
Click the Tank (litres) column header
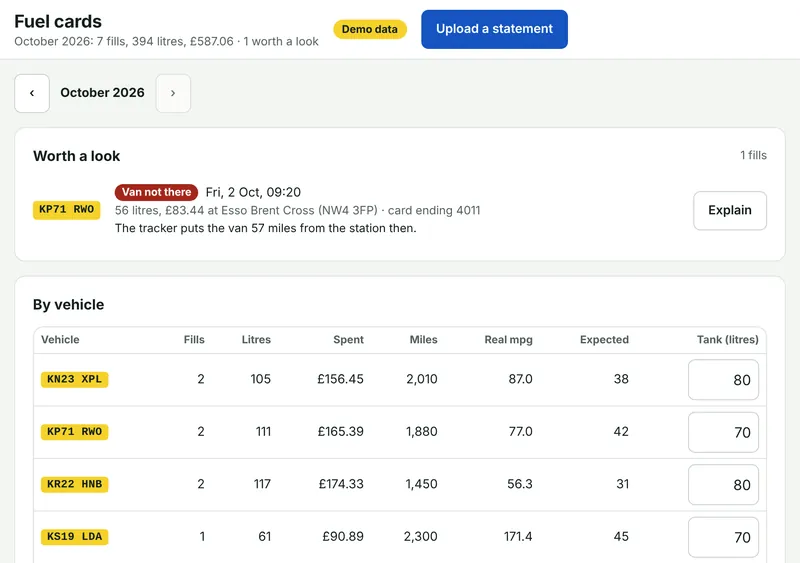click(728, 339)
